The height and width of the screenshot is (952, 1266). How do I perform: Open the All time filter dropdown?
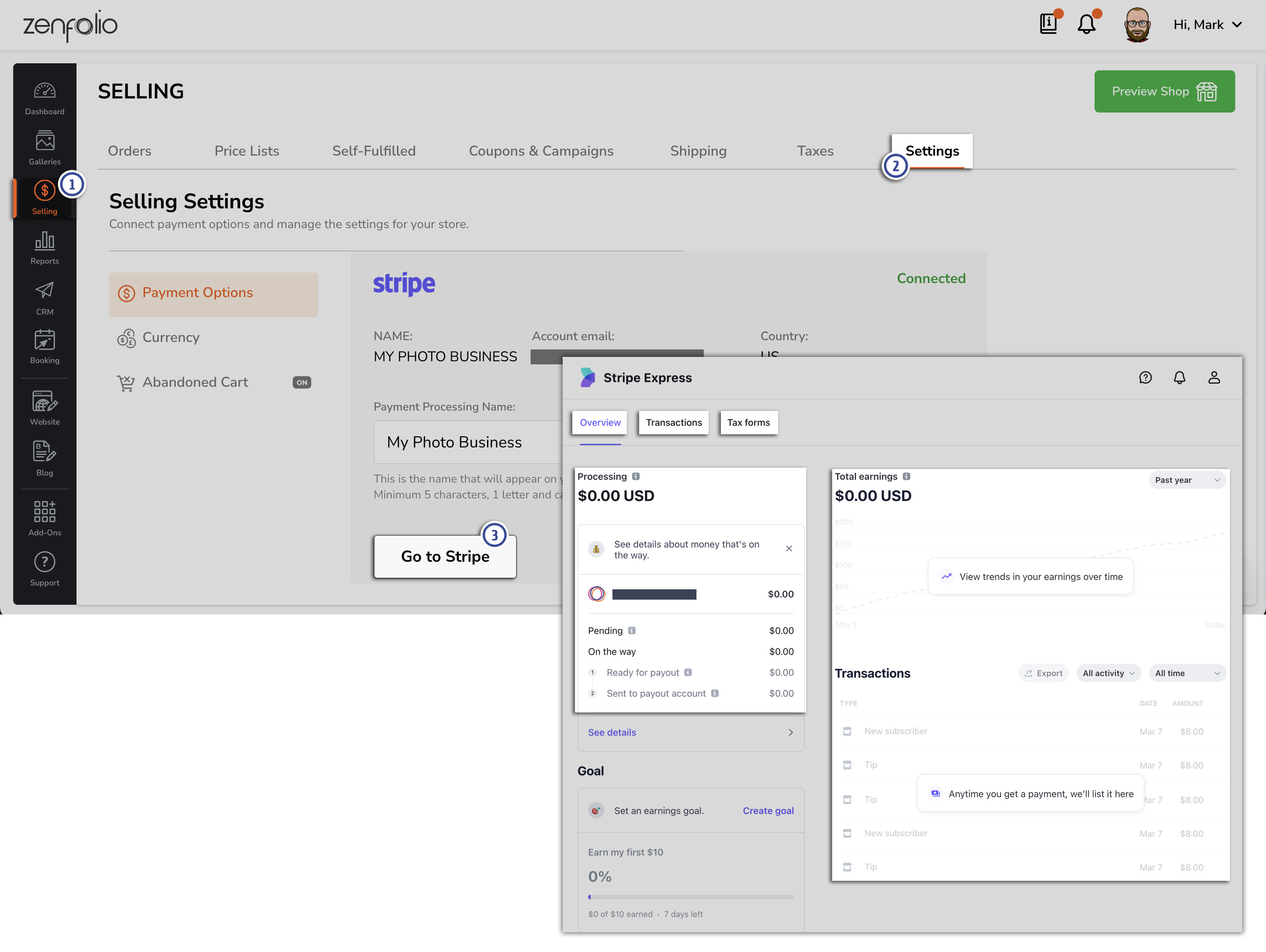tap(1188, 673)
